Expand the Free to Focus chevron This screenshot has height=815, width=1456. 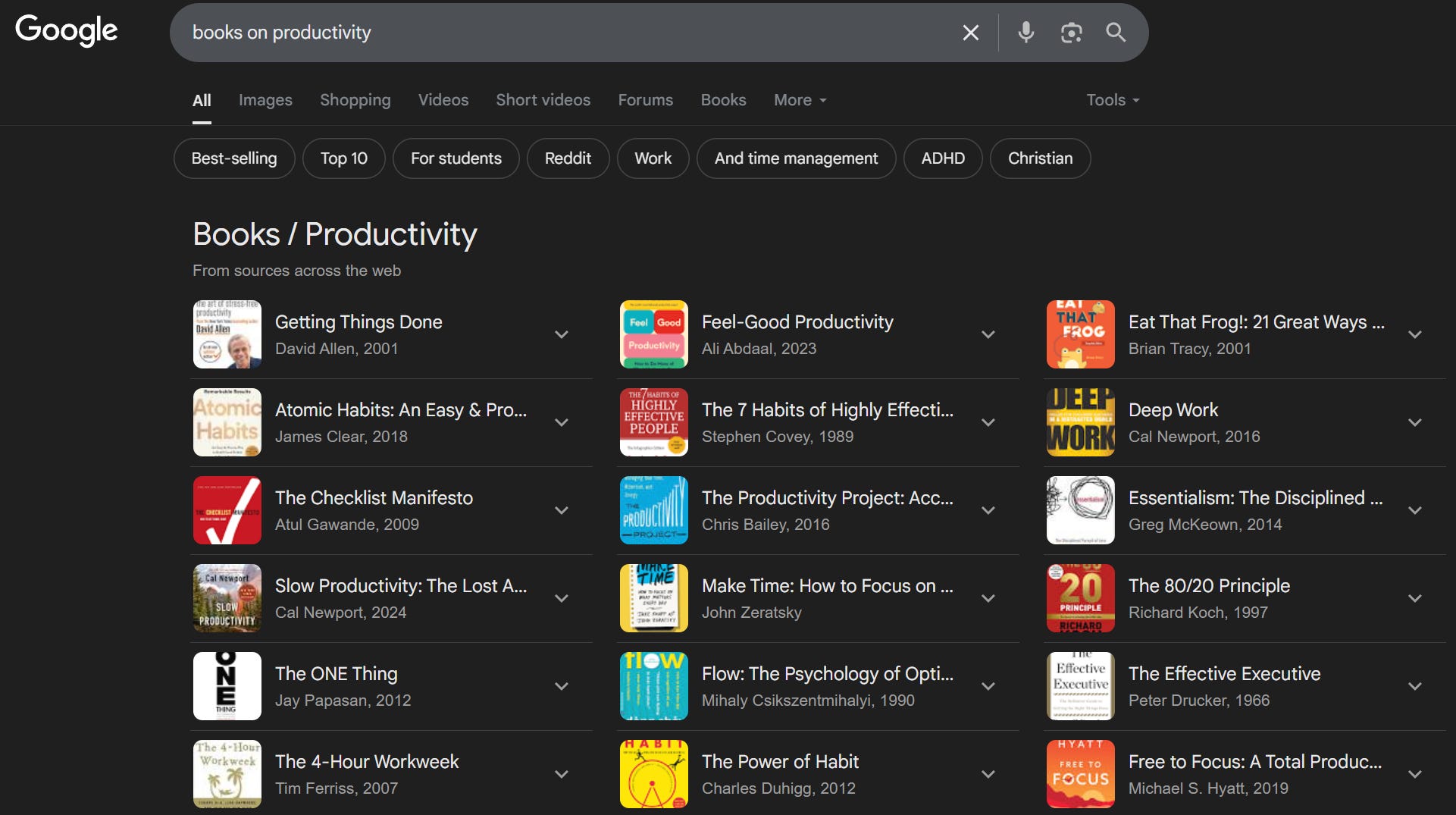click(x=1415, y=774)
